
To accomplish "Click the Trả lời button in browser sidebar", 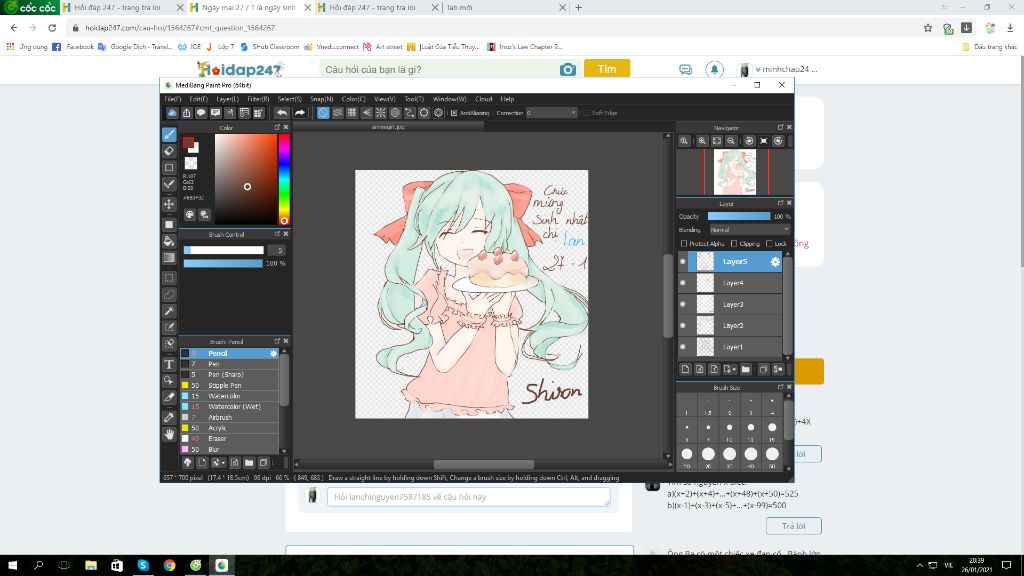I will (793, 526).
